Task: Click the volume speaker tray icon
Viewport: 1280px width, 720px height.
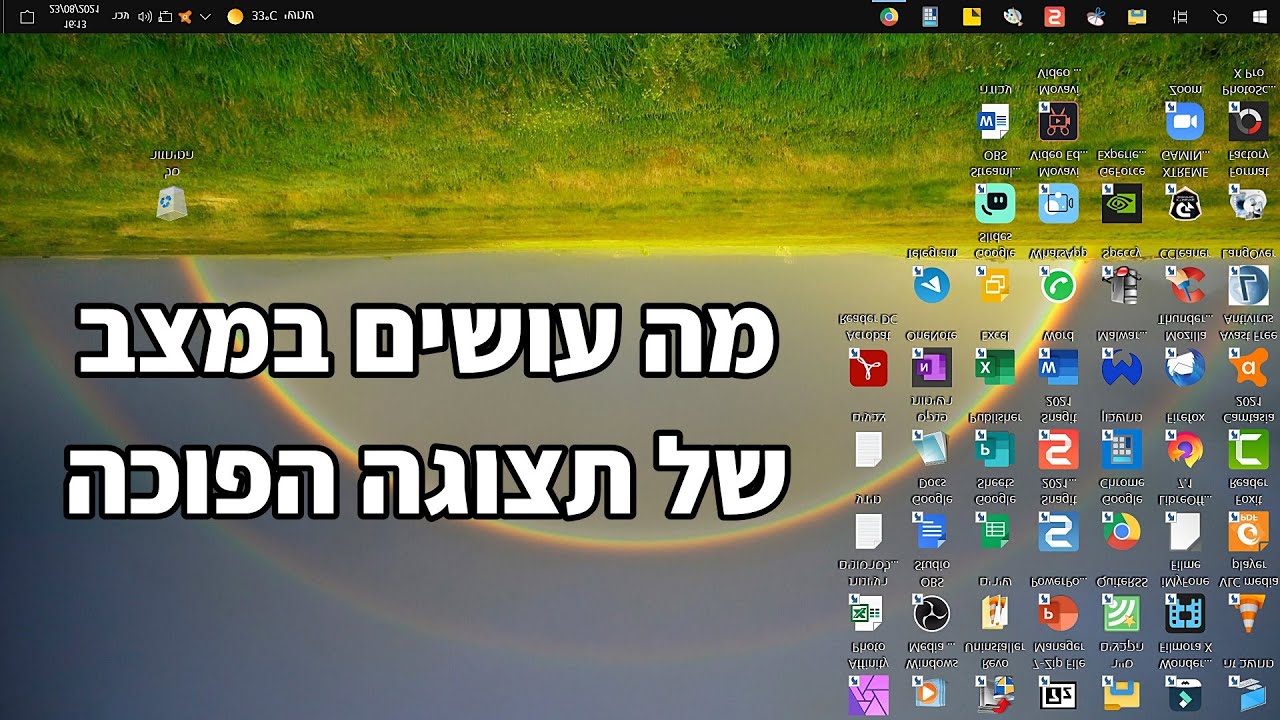Action: 144,16
